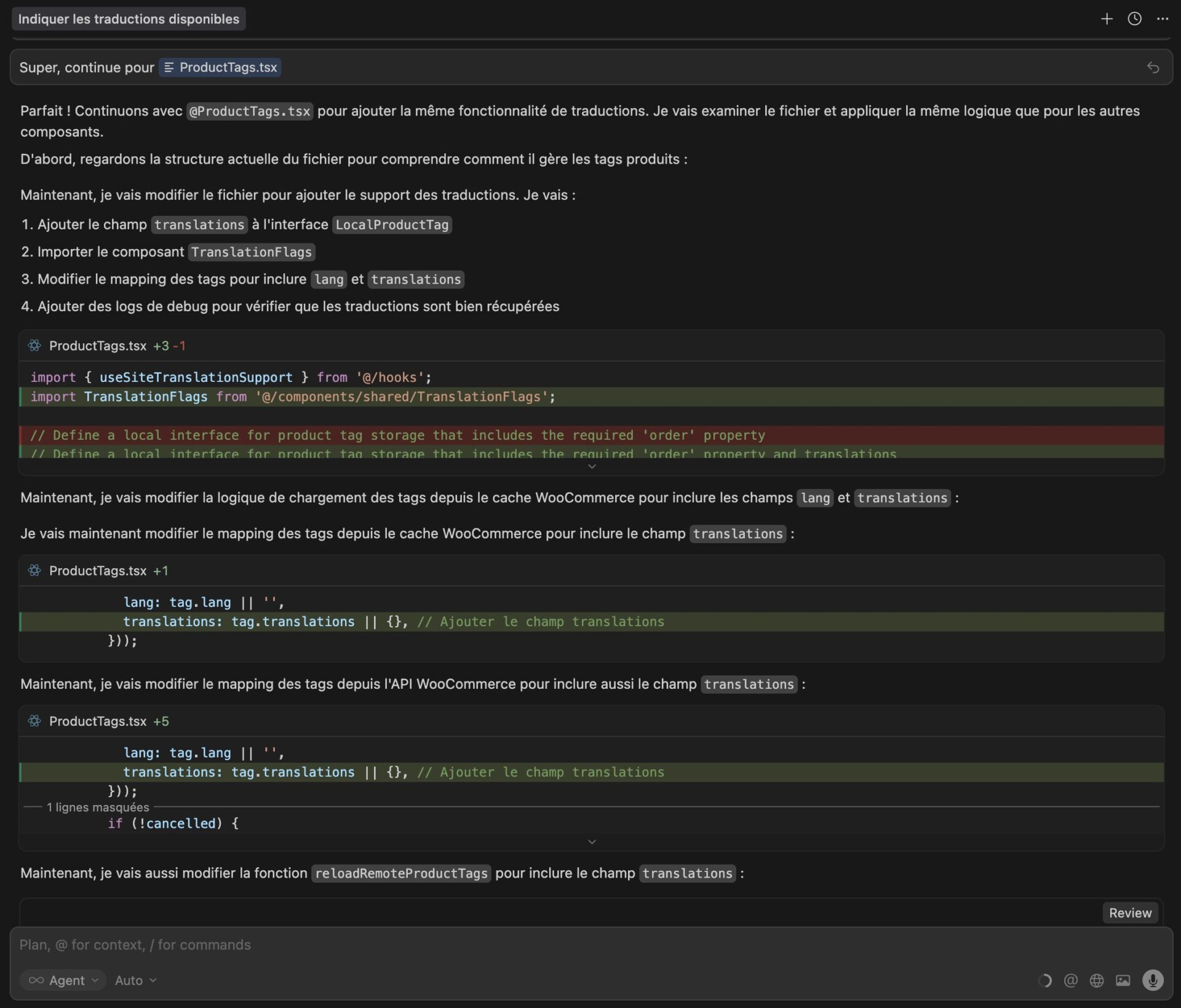Screen dimensions: 1181x1008
Task: Restore checkpoint with the undo arrow
Action: (x=1153, y=68)
